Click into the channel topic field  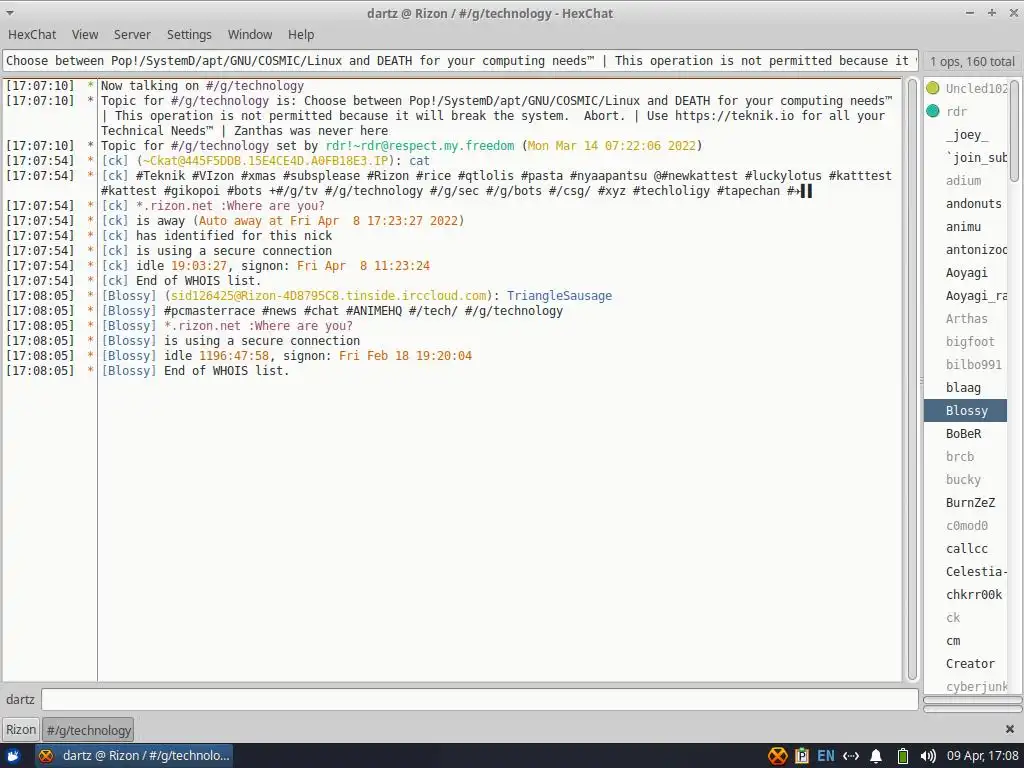(x=460, y=61)
